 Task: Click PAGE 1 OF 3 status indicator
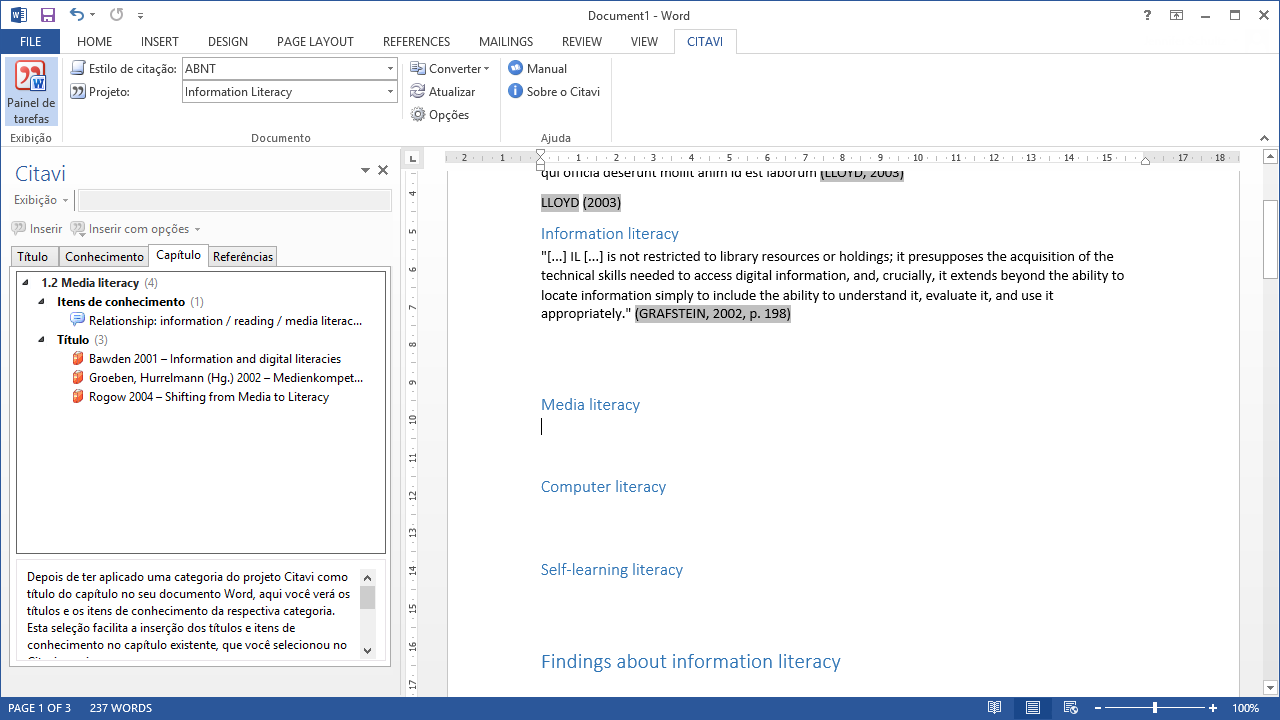(x=39, y=708)
